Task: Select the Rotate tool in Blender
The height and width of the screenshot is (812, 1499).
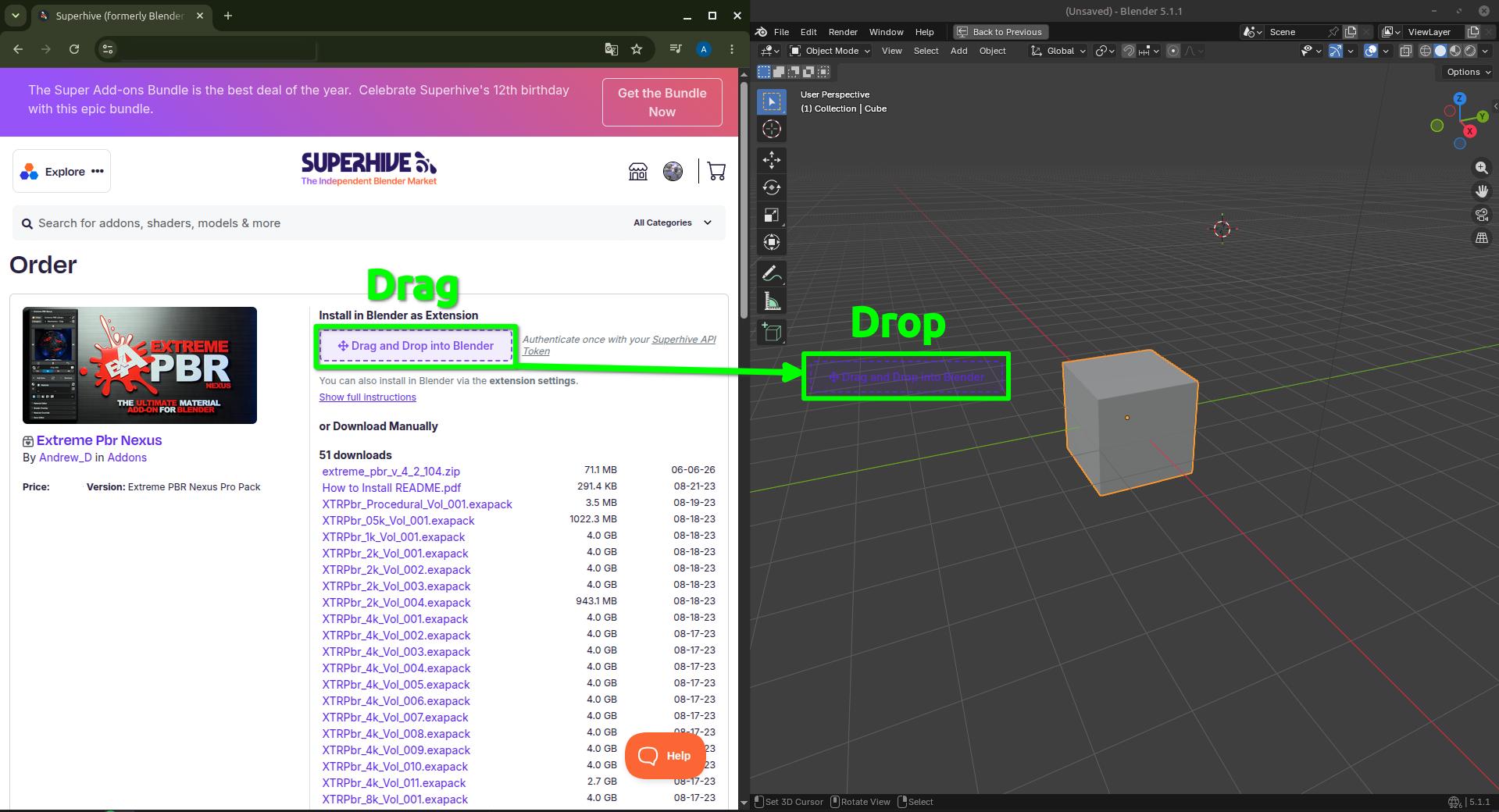Action: tap(772, 187)
